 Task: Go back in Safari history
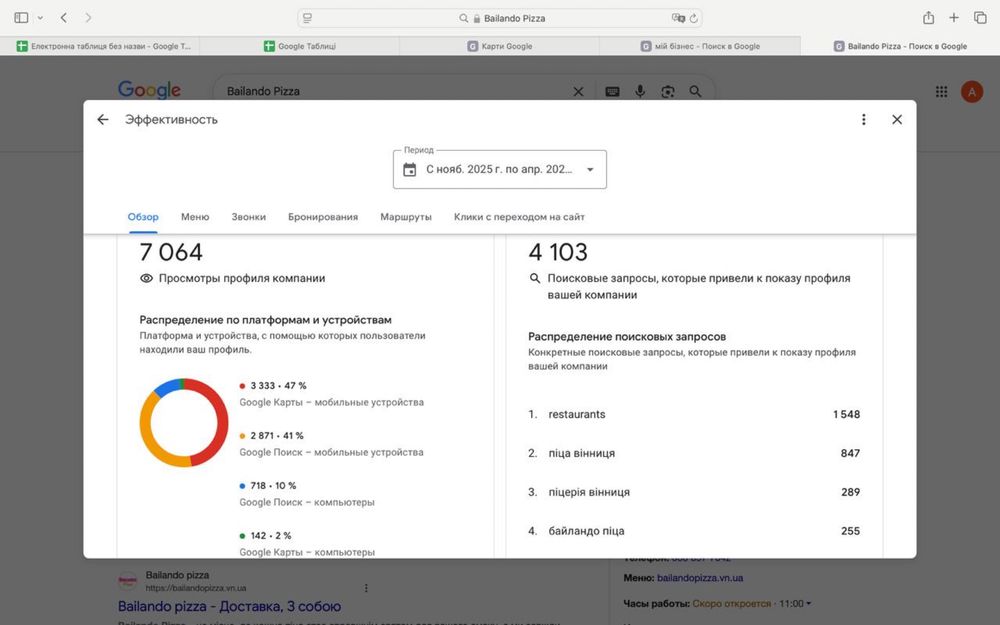coord(64,18)
